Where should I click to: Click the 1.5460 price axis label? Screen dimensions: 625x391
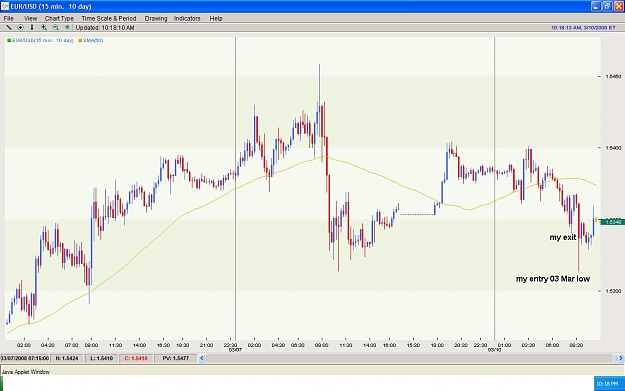point(613,76)
